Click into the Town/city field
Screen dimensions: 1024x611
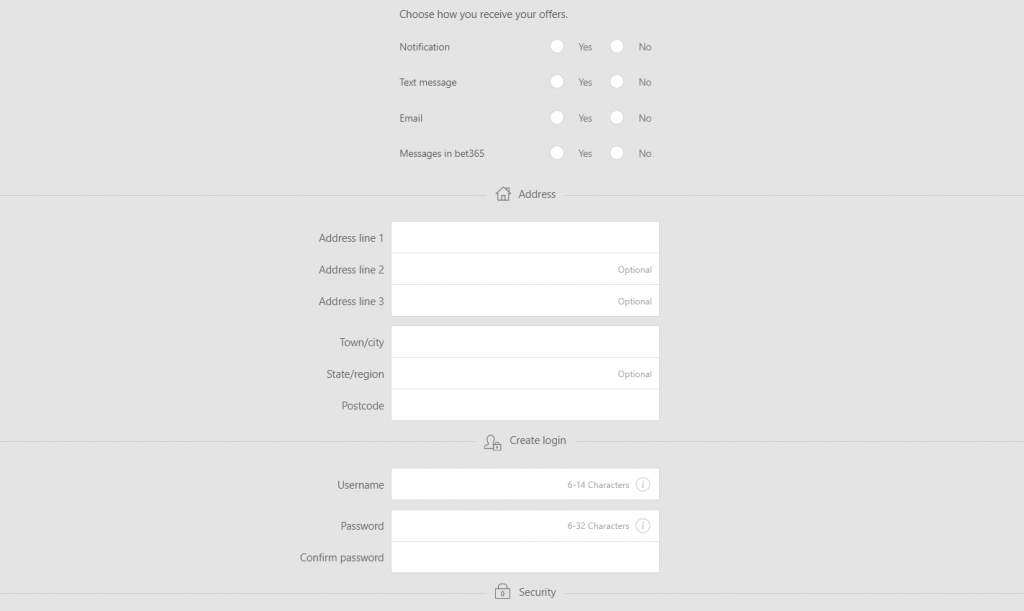click(525, 342)
